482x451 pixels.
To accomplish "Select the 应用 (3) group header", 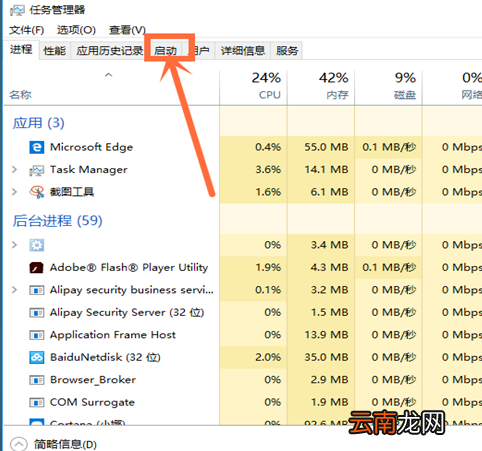I will (x=39, y=123).
